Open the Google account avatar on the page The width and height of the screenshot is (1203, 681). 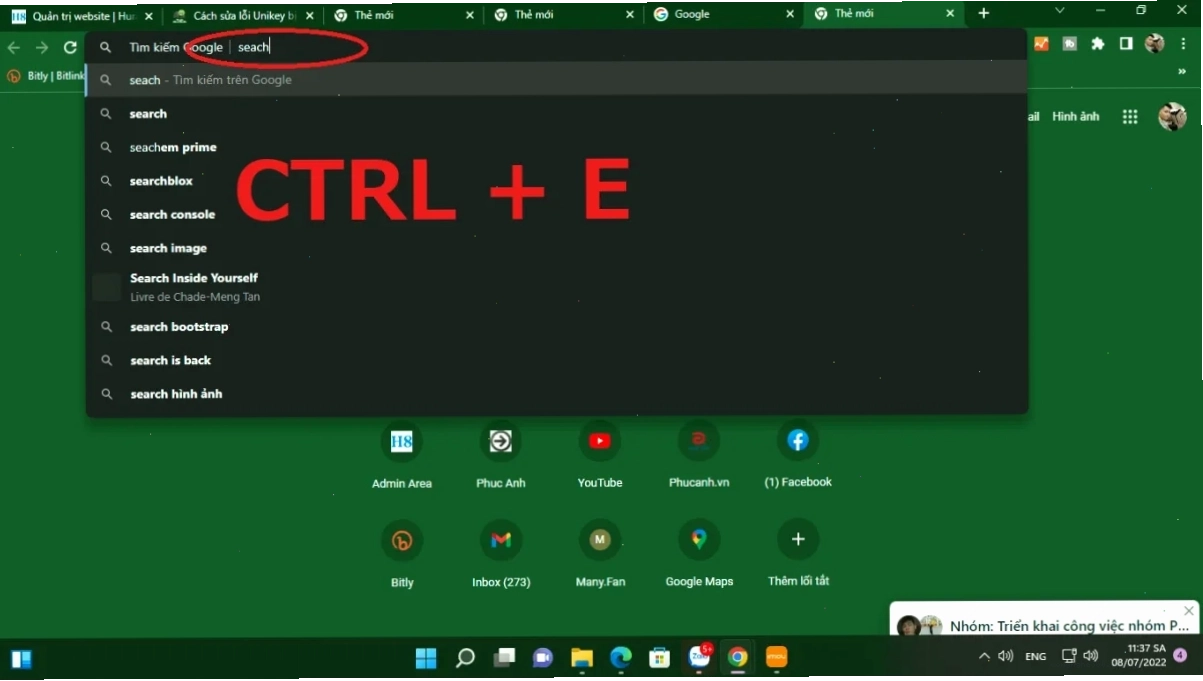click(1172, 117)
